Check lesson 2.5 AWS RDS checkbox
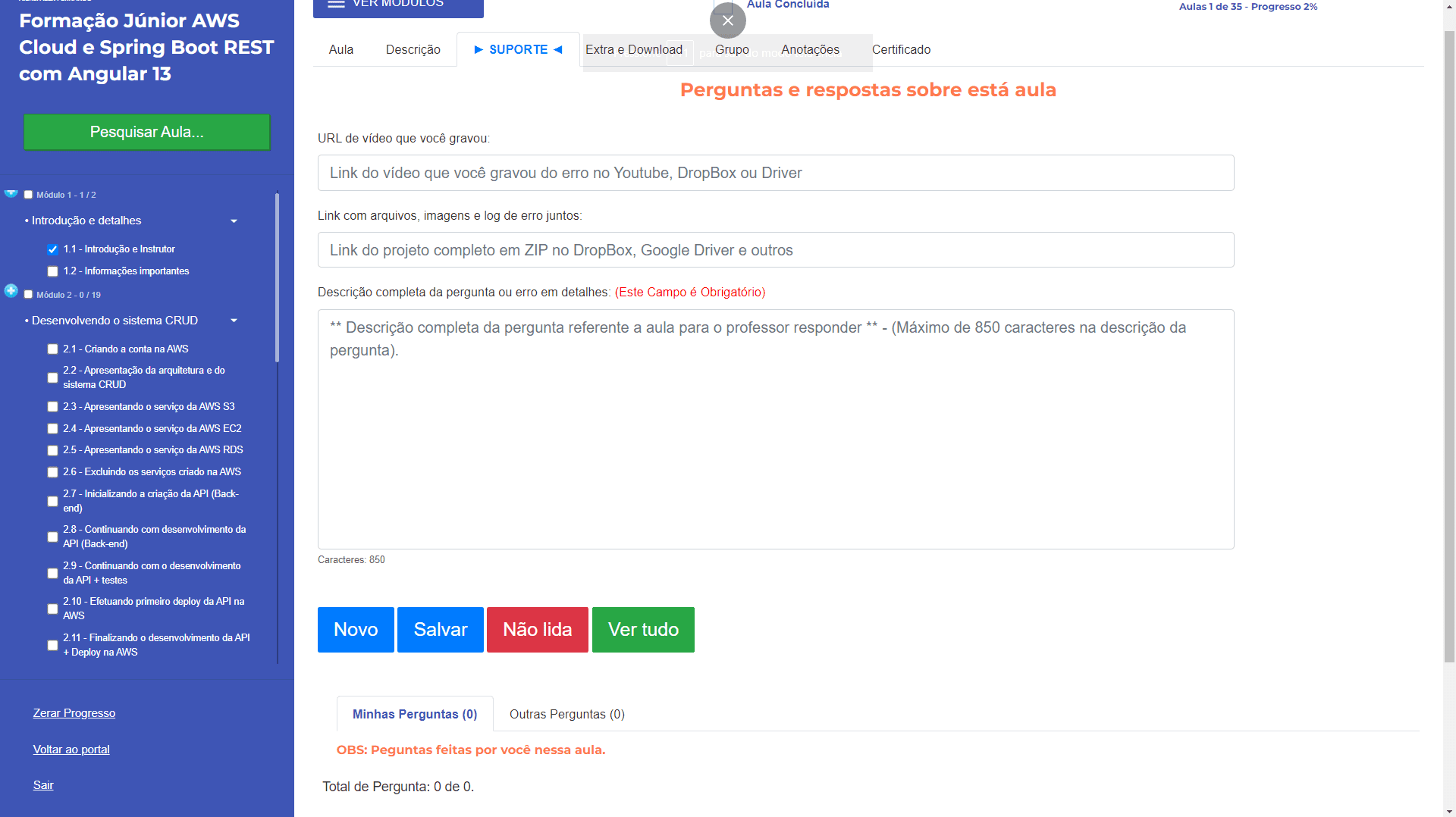Image resolution: width=1456 pixels, height=817 pixels. (x=52, y=450)
